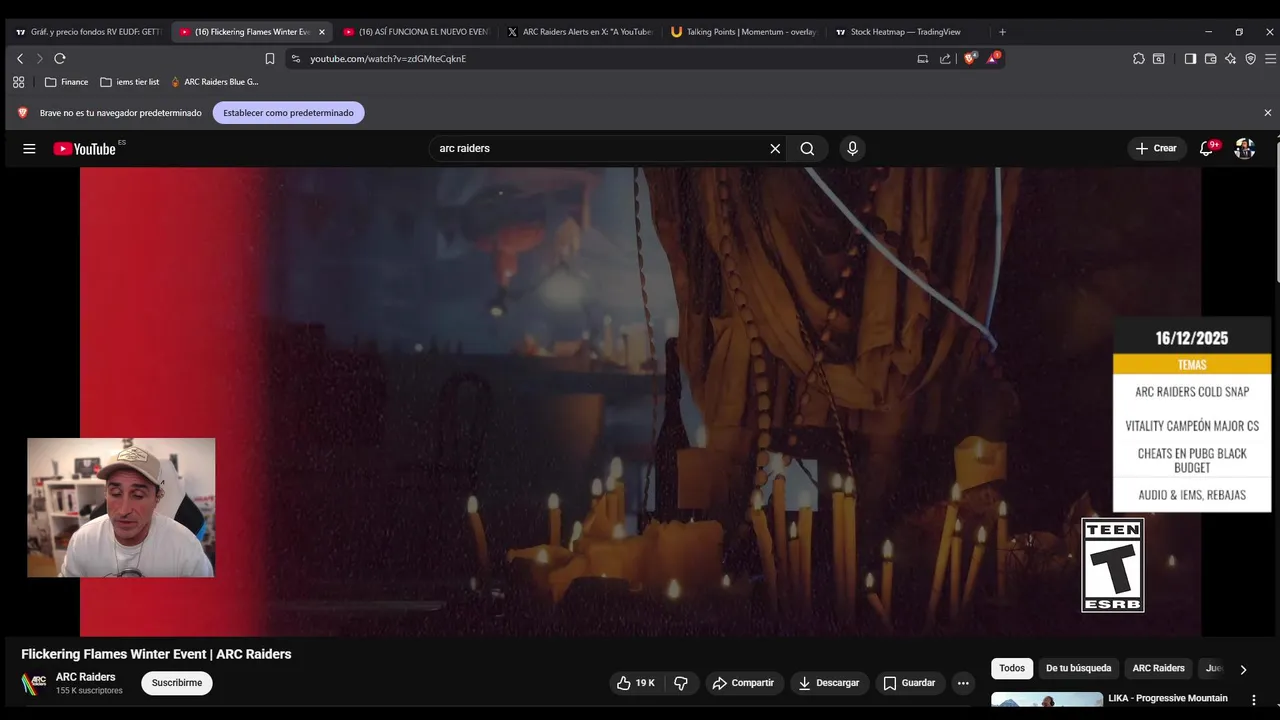Switch to the ARC Raiders Alerts X tab
Screen dimensions: 1280x720
(x=579, y=32)
